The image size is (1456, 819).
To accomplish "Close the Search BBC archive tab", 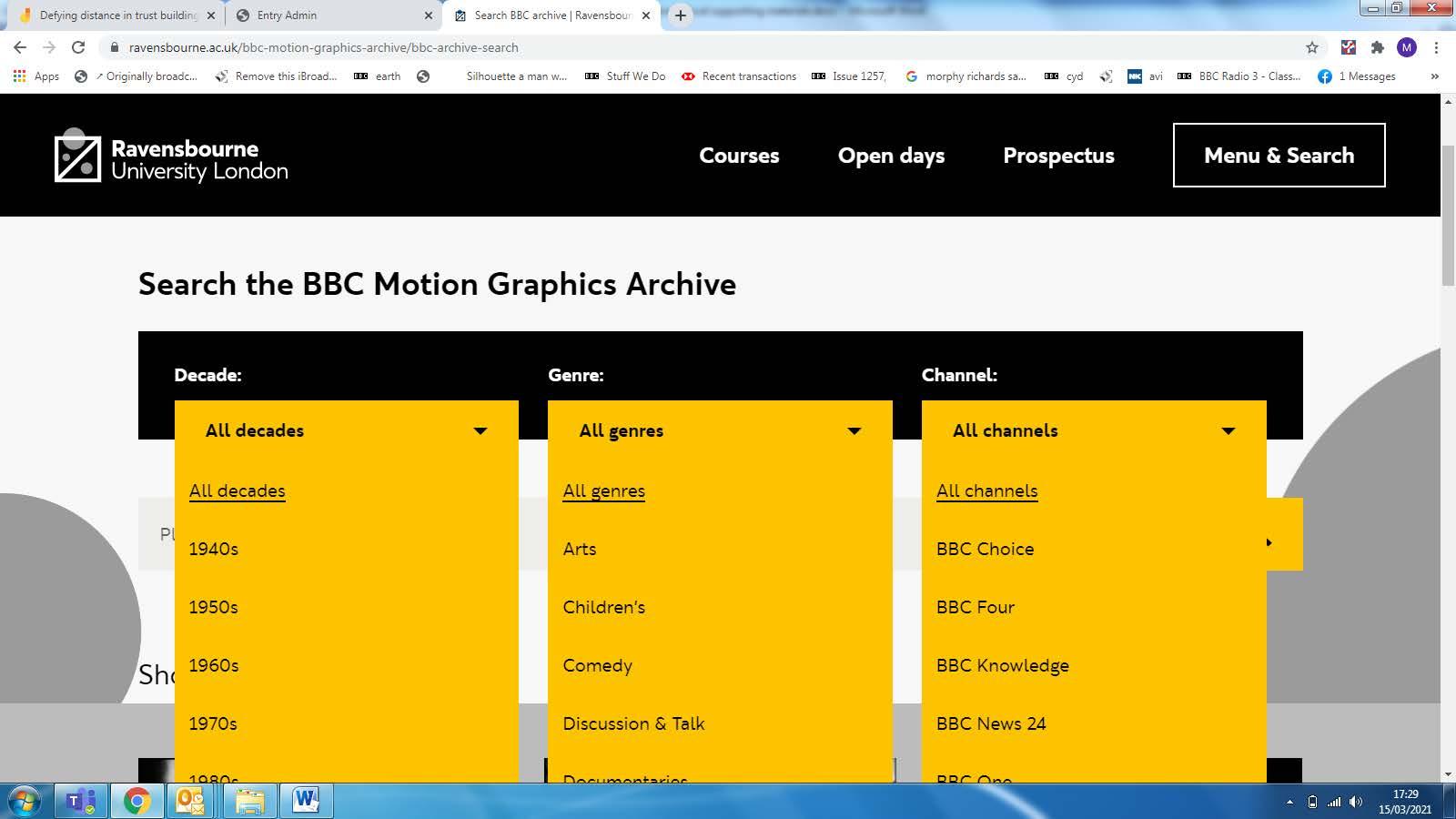I will pyautogui.click(x=646, y=15).
